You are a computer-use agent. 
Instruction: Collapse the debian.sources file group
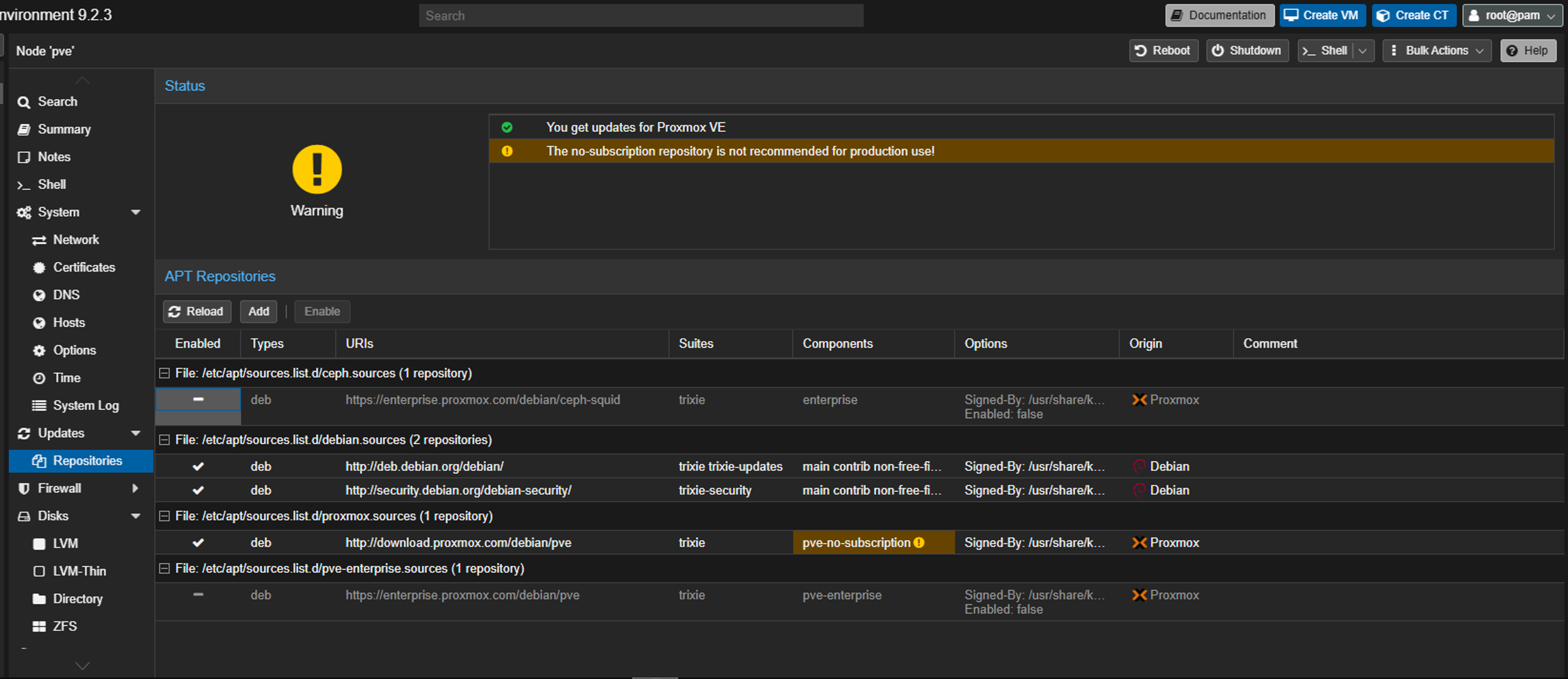coord(164,440)
